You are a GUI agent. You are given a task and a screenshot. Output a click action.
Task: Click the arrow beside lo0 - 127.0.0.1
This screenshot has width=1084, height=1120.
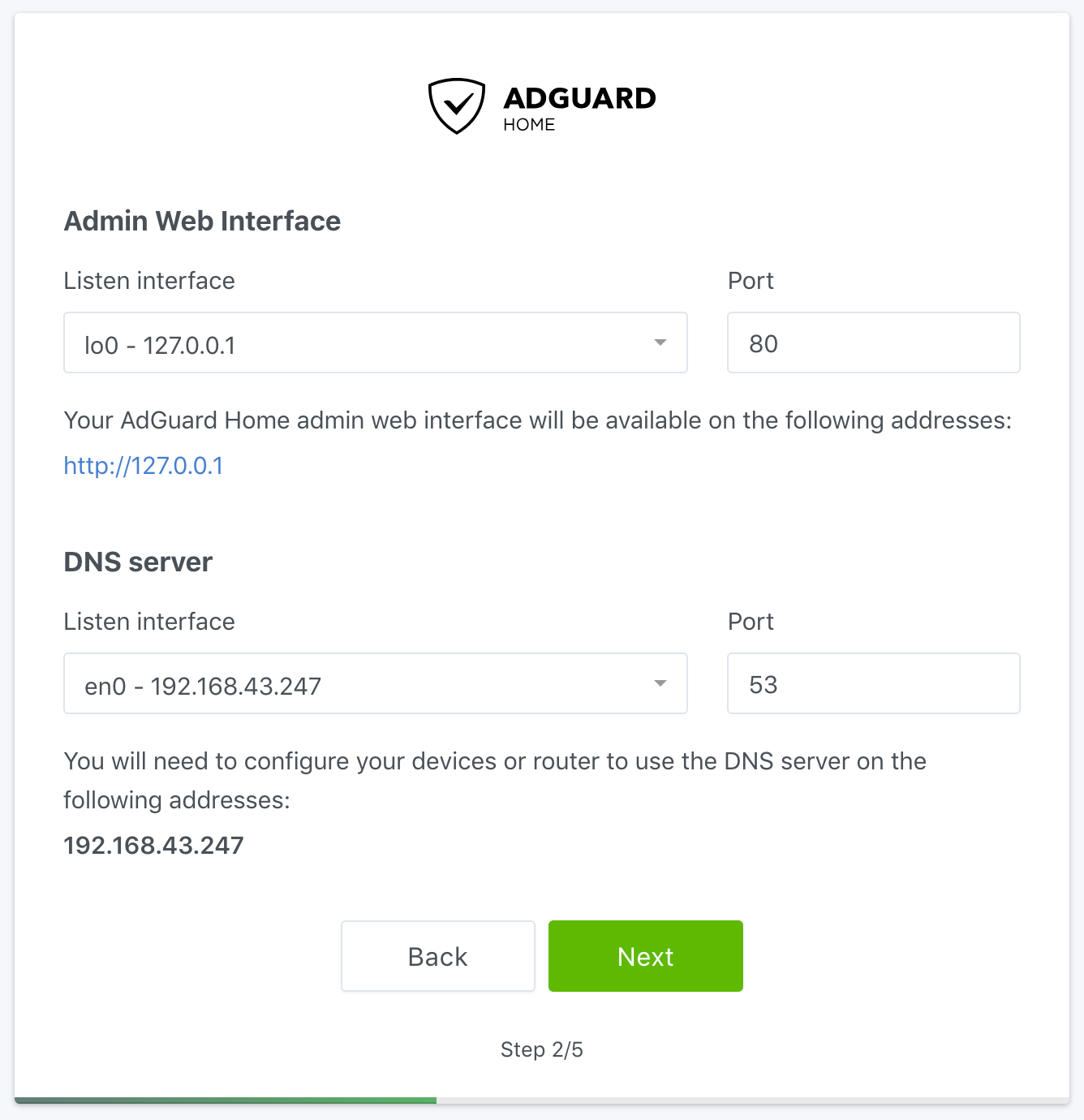click(660, 342)
